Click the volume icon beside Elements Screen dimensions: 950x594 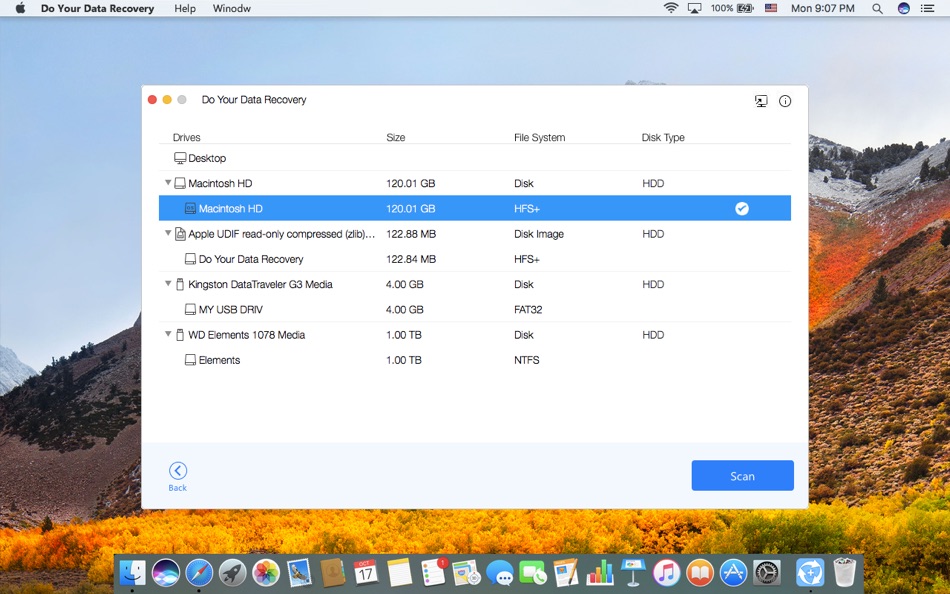click(190, 360)
